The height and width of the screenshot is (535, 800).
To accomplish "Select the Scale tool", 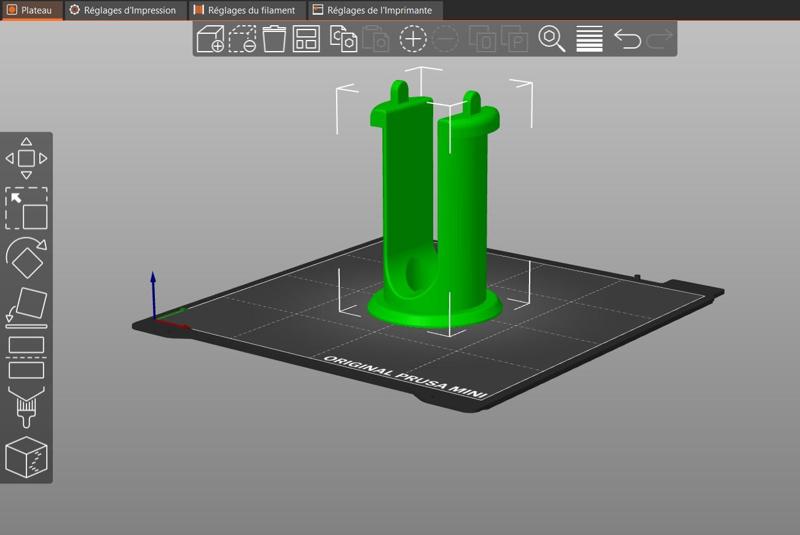I will [x=27, y=209].
